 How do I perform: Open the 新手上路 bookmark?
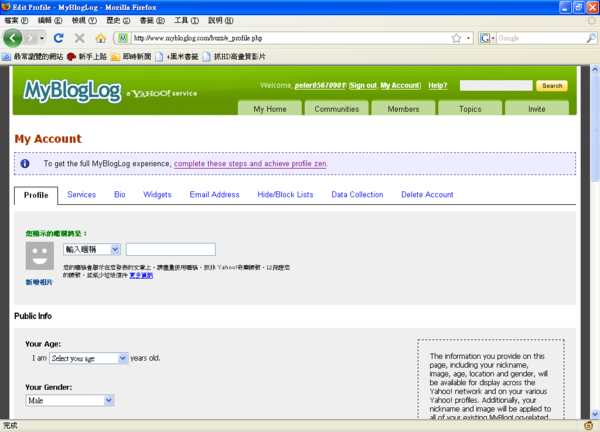87,57
